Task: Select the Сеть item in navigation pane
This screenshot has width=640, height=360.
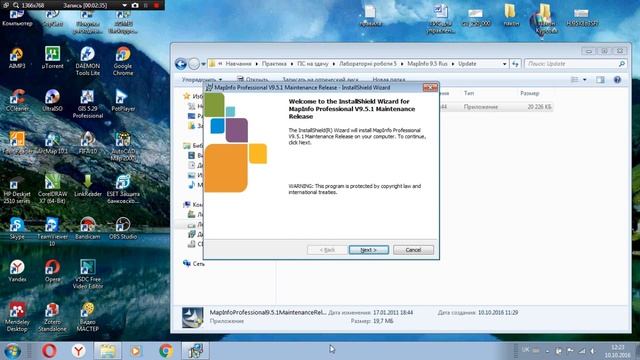Action: (x=194, y=264)
